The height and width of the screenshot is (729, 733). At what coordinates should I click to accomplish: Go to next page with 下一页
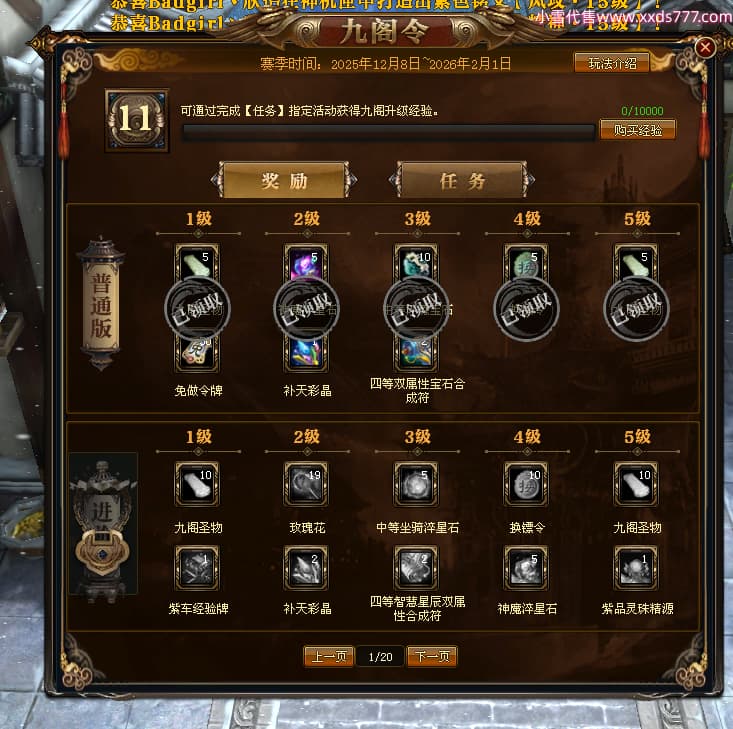[432, 657]
